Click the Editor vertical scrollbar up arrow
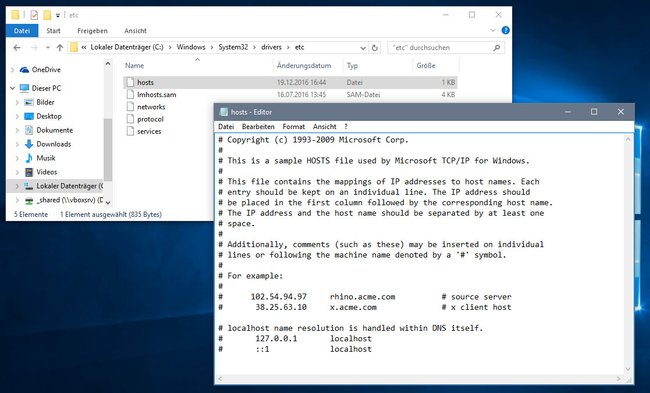Screen dimensions: 650x393 pos(628,140)
